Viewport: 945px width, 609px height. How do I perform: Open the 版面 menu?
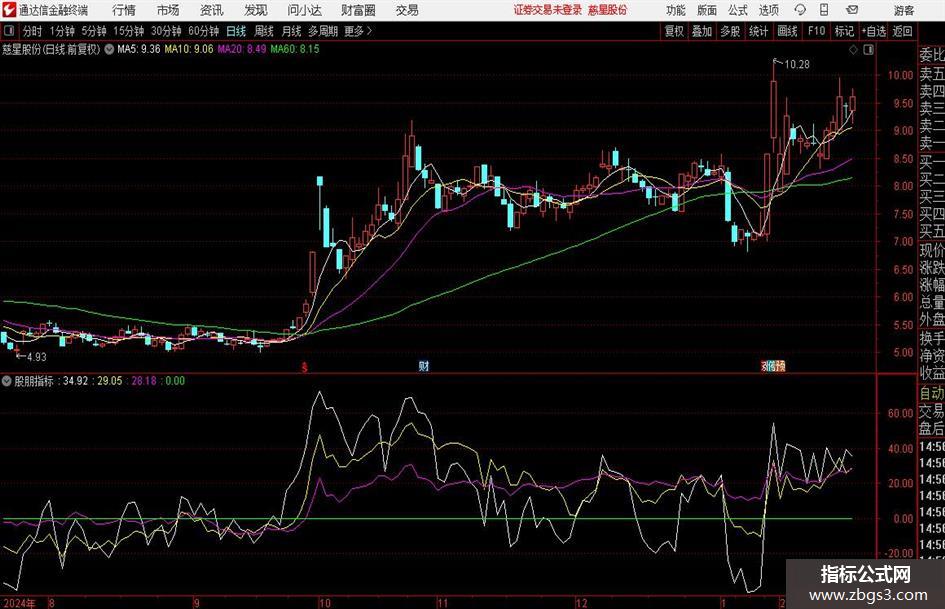point(706,10)
